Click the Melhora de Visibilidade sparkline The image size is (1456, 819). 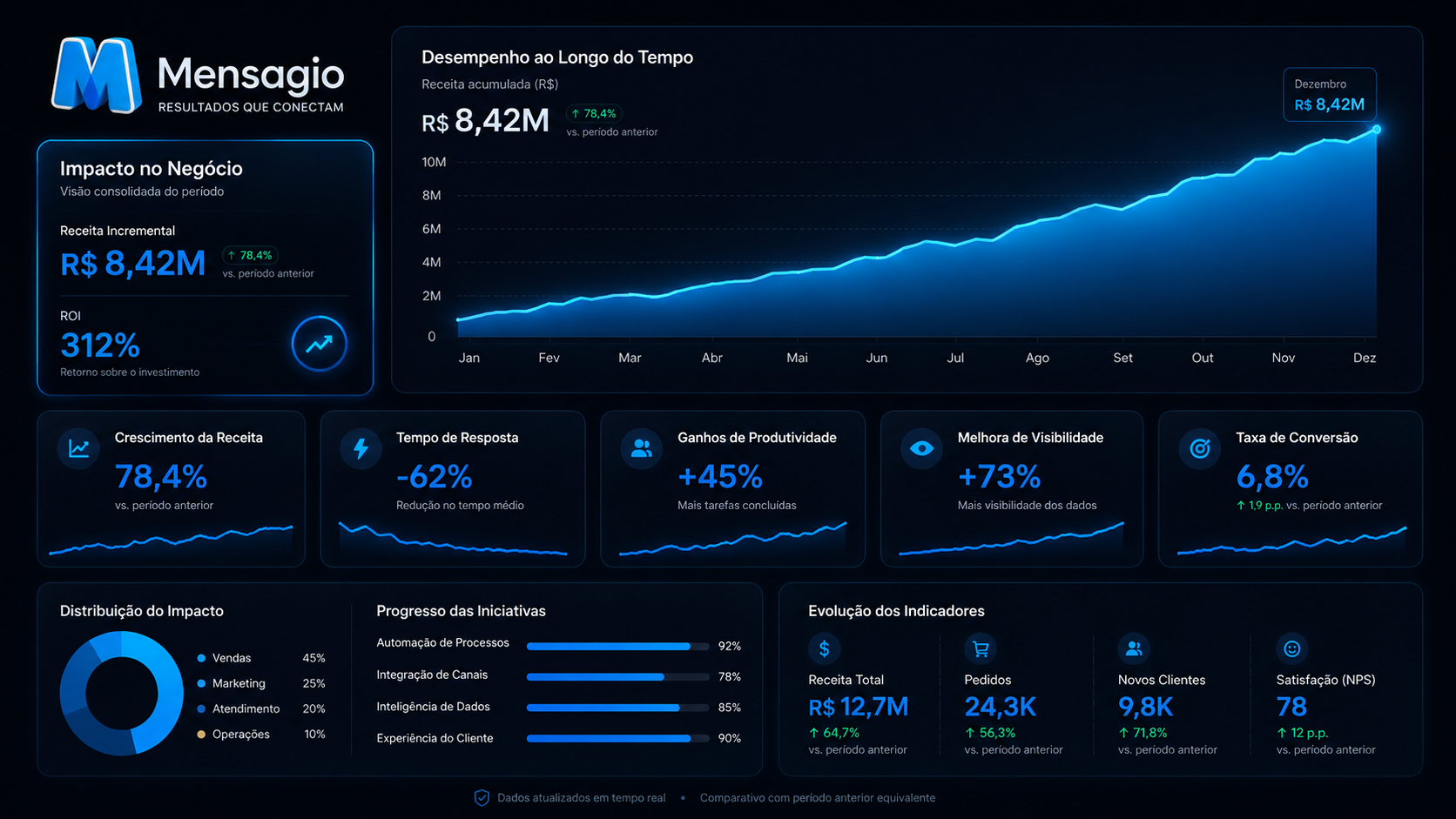click(1011, 539)
